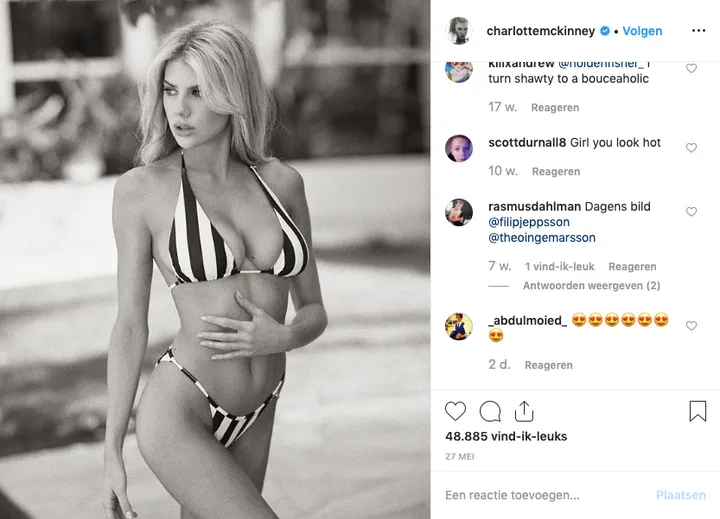This screenshot has width=720, height=519.
Task: Open the three-dot more options menu
Action: pyautogui.click(x=698, y=31)
